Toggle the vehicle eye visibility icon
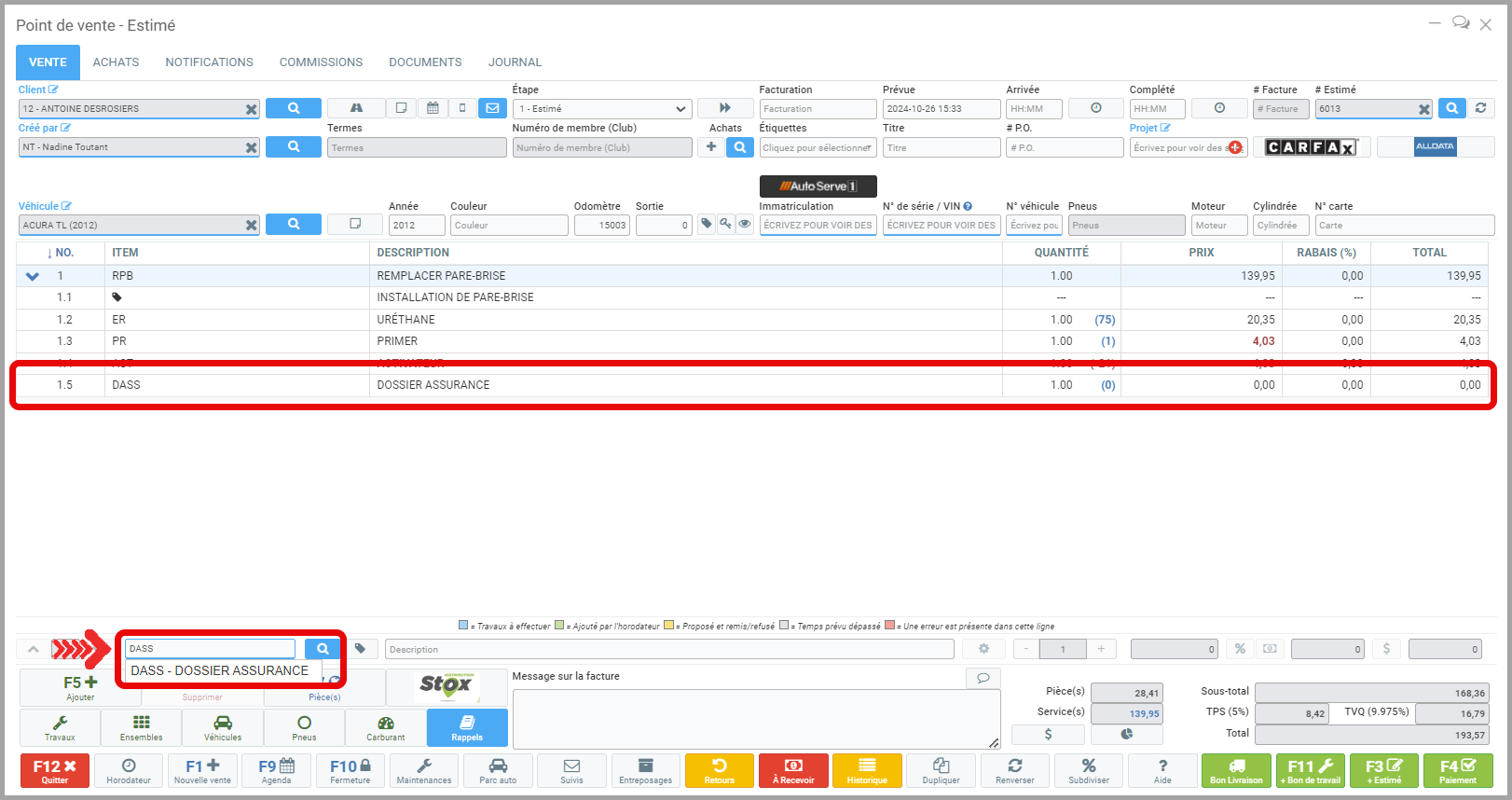The width and height of the screenshot is (1512, 800). pos(745,224)
